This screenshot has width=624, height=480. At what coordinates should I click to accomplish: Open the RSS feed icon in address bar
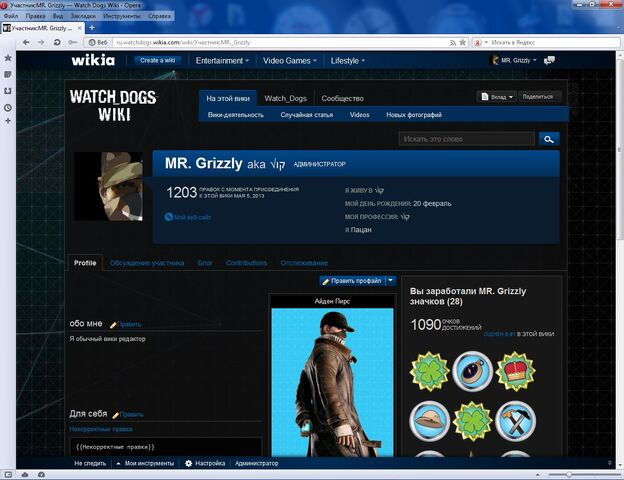(x=452, y=43)
